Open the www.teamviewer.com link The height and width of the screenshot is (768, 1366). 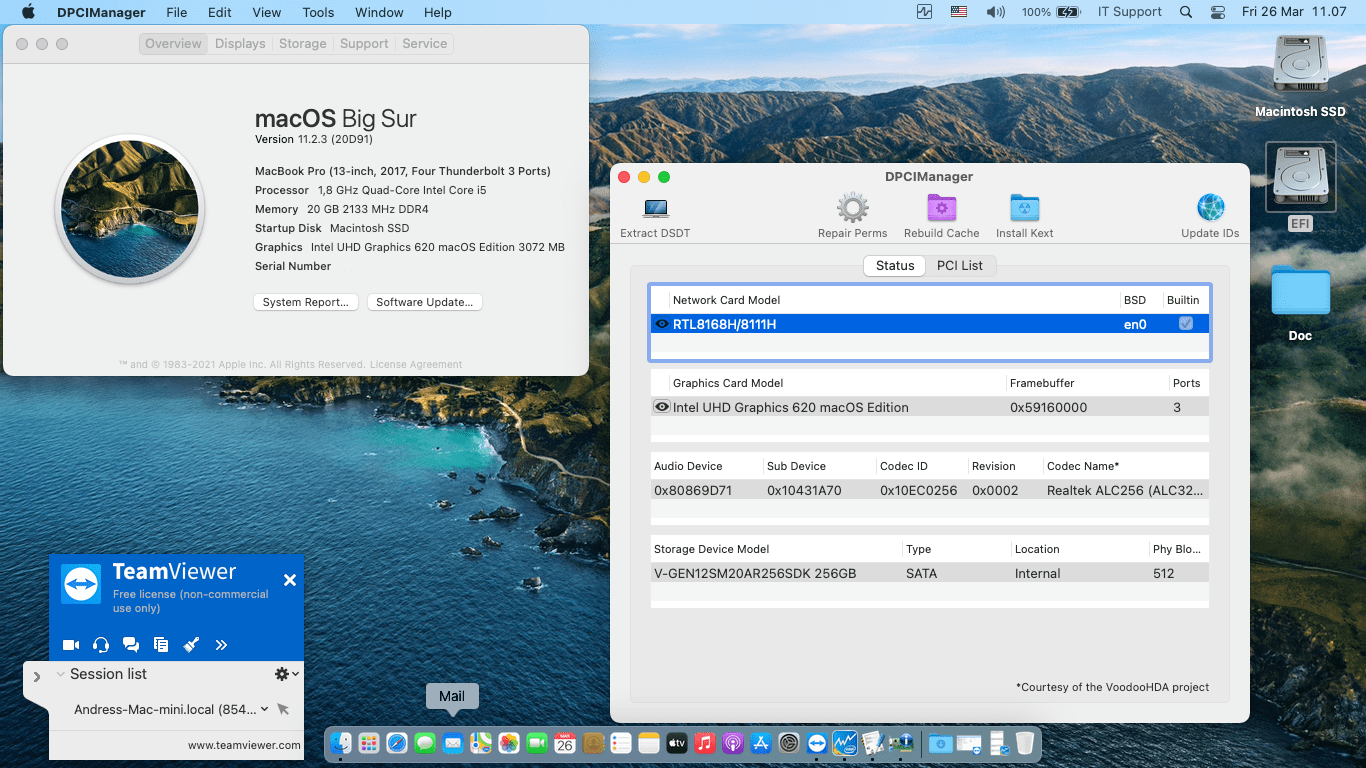click(x=244, y=745)
